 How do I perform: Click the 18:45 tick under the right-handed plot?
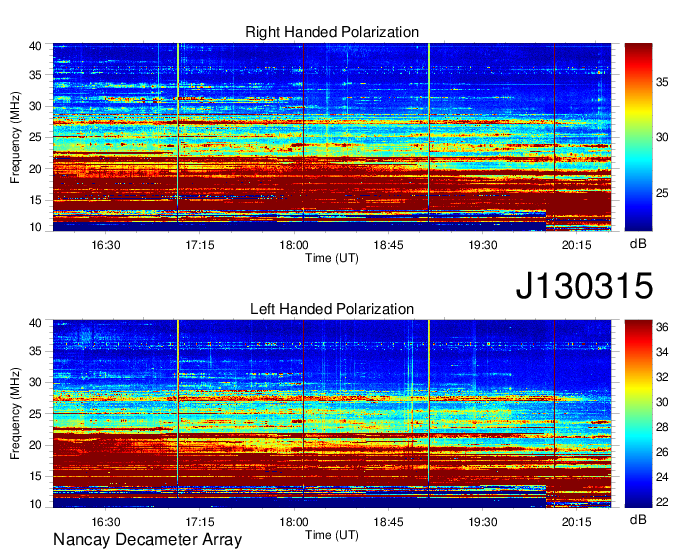click(389, 245)
